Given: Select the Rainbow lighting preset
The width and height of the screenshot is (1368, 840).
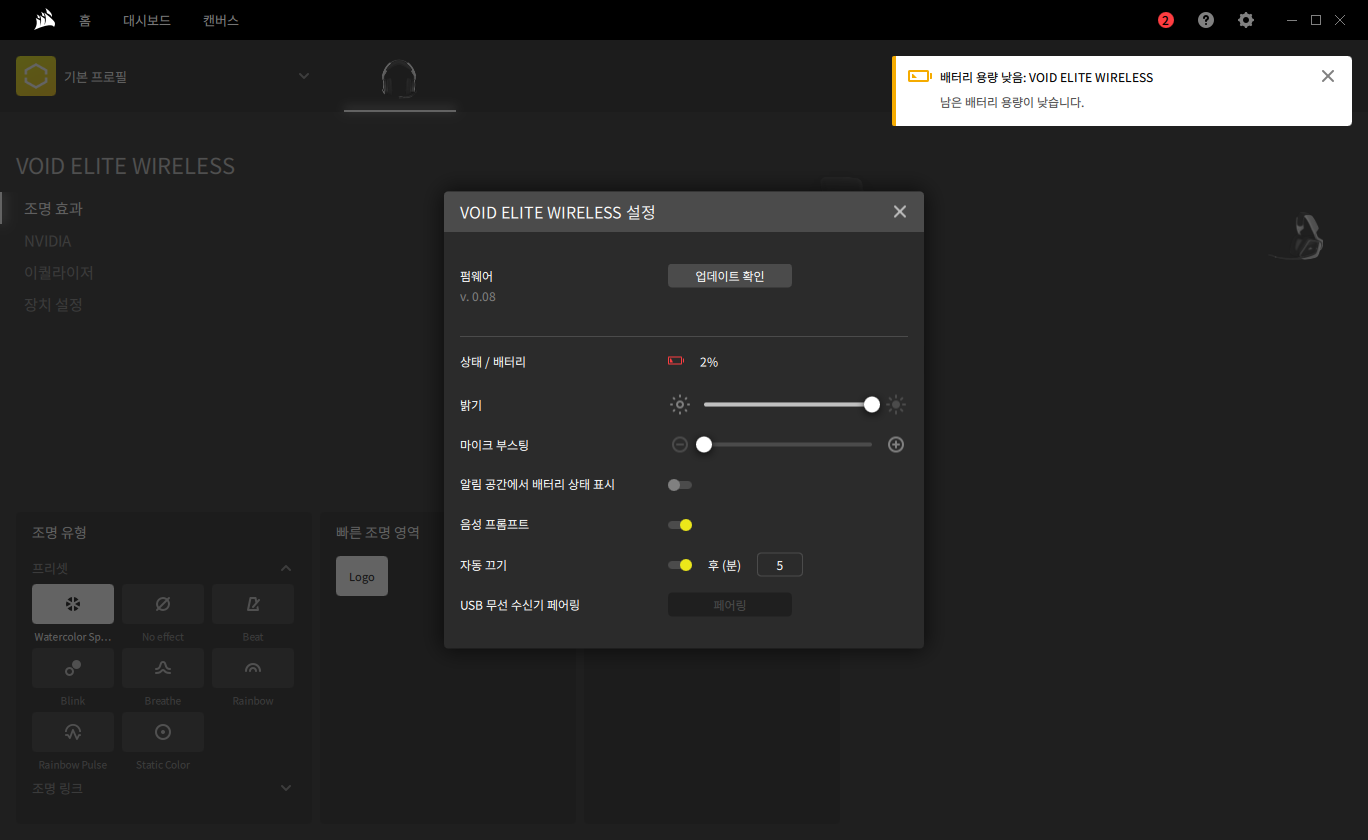Looking at the screenshot, I should click(253, 668).
